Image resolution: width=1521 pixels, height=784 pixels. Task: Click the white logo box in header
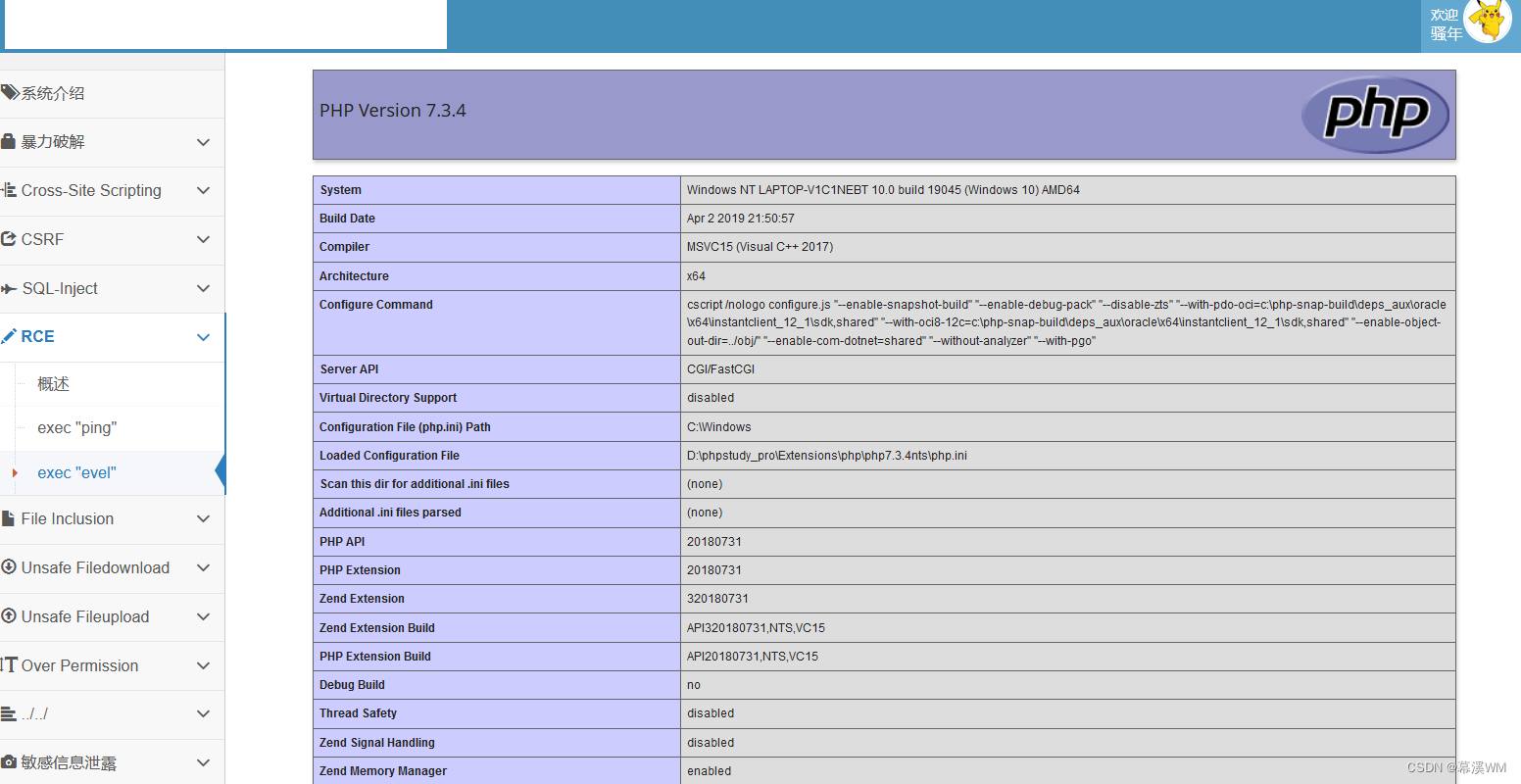pos(226,24)
